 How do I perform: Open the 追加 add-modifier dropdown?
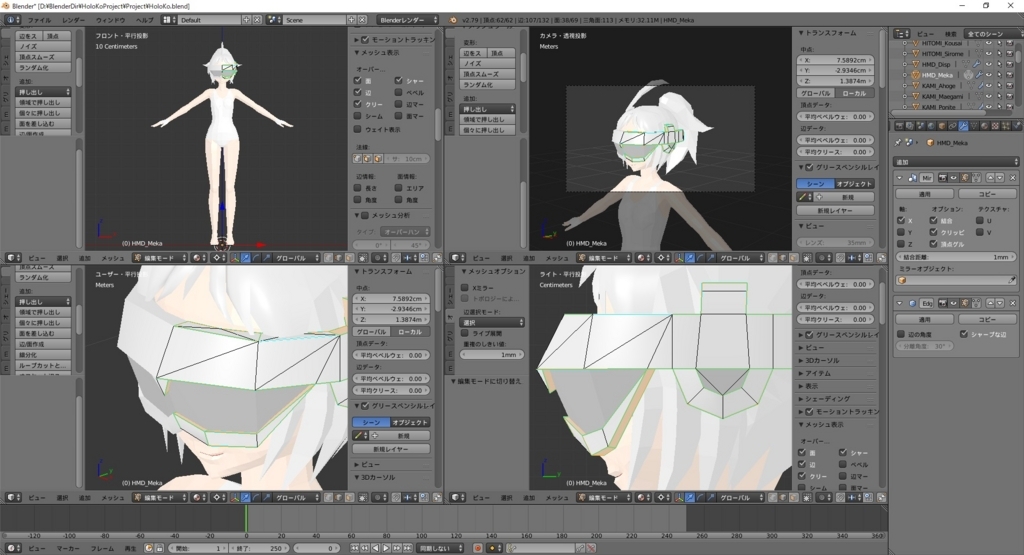(957, 162)
